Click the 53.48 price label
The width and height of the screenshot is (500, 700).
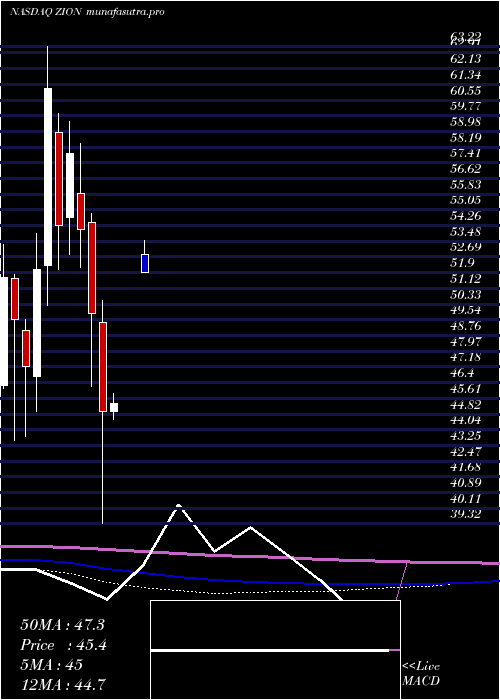[466, 232]
